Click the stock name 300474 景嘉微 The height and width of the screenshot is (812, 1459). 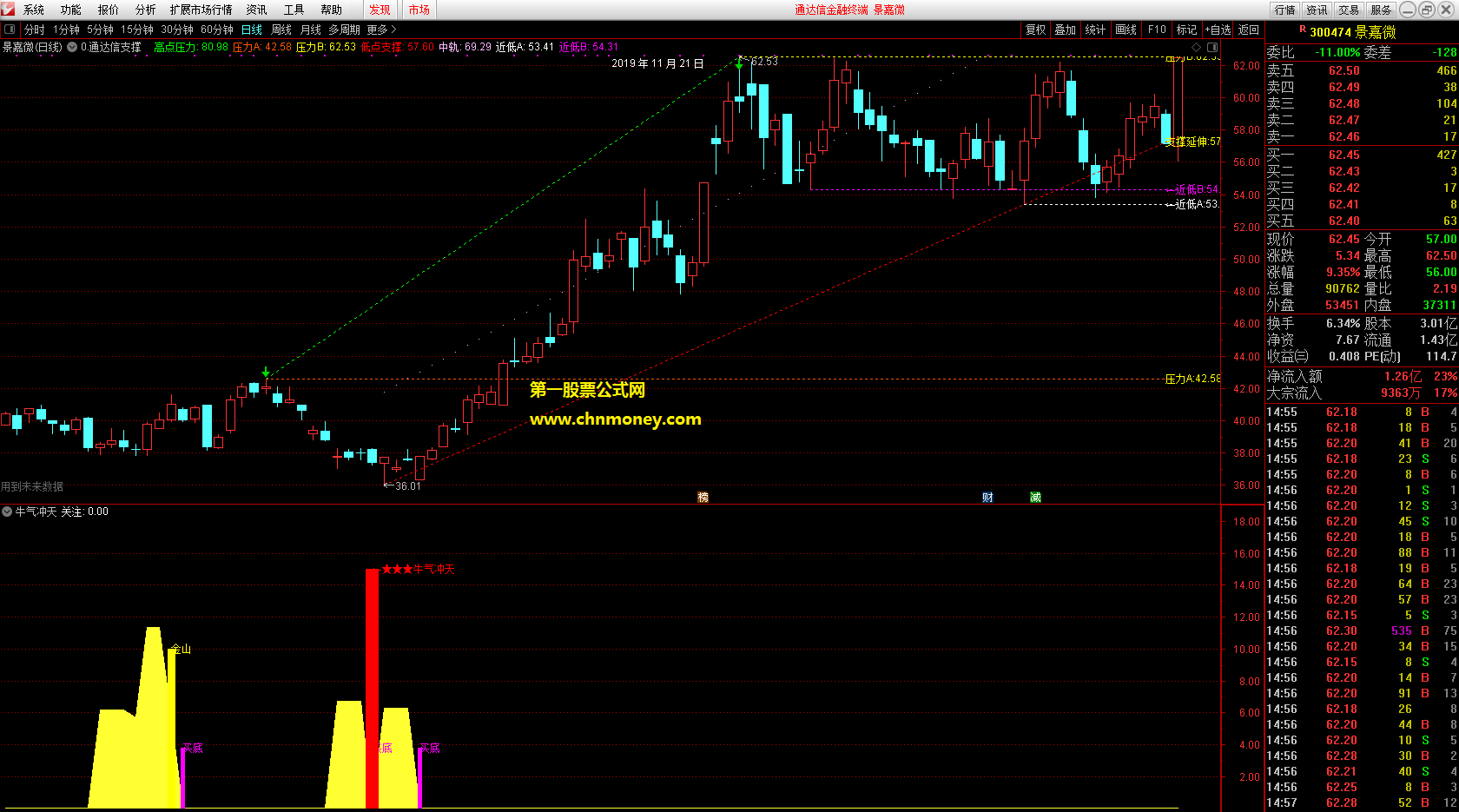pyautogui.click(x=1353, y=32)
